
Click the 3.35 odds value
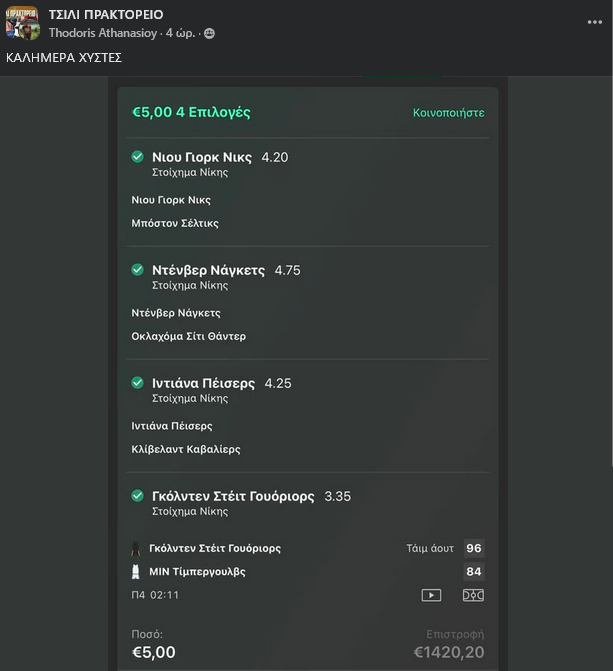(x=338, y=496)
